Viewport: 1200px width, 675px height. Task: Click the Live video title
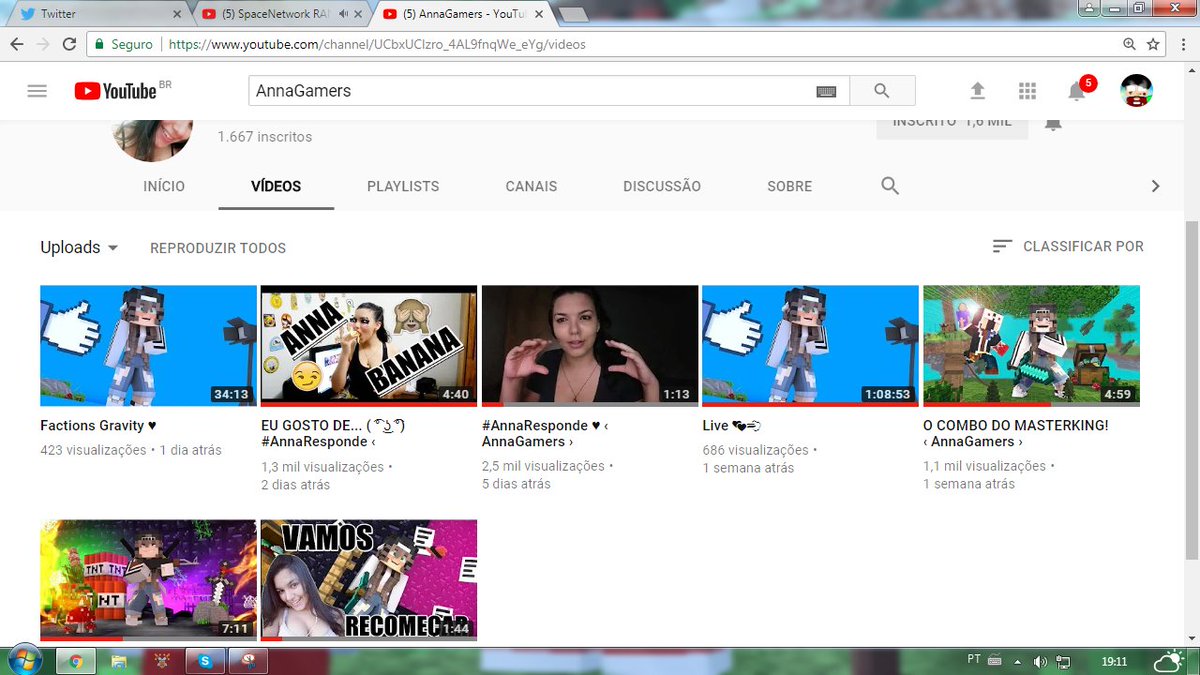(733, 425)
